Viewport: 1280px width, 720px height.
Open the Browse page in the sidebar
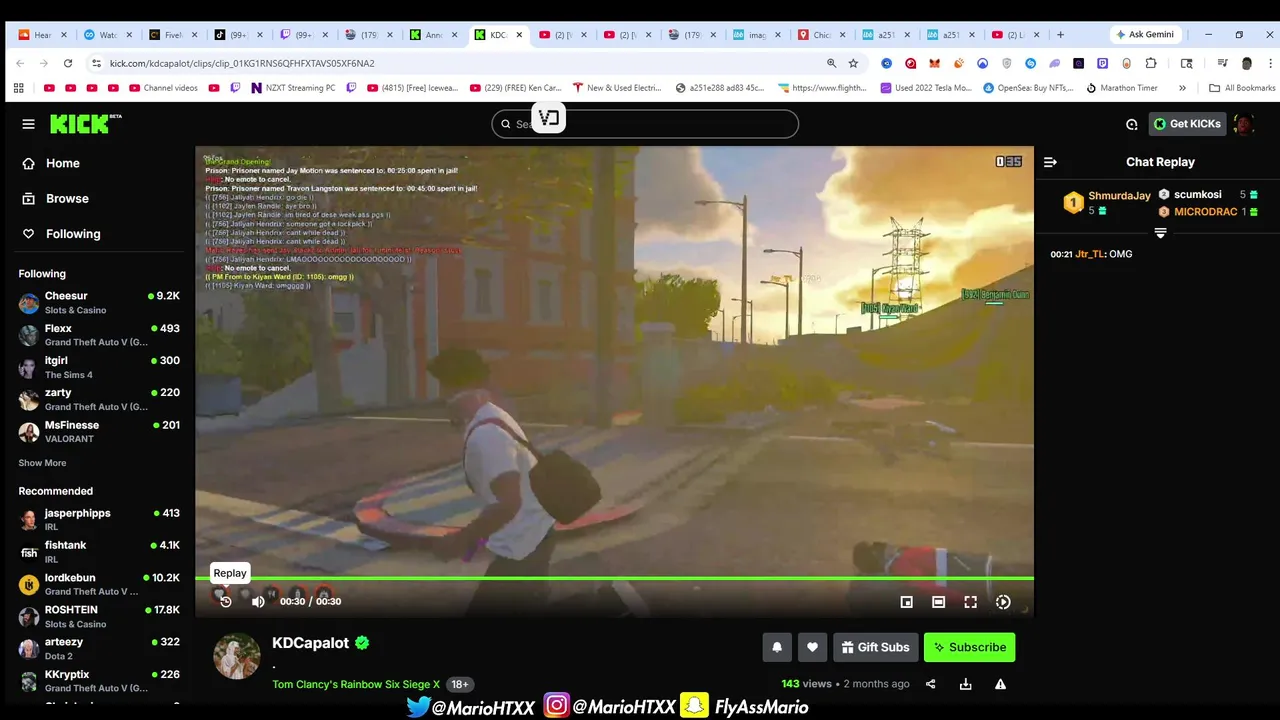pyautogui.click(x=67, y=198)
